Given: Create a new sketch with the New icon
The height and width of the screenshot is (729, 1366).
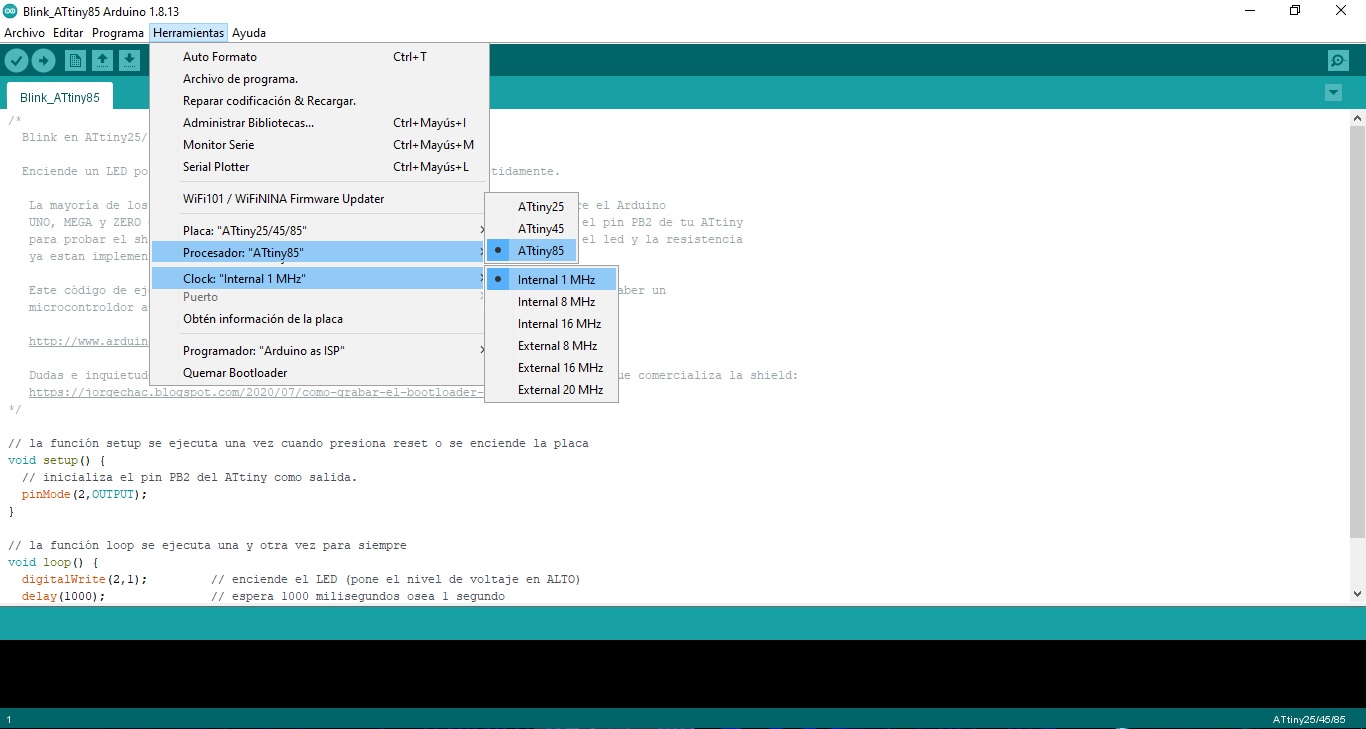Looking at the screenshot, I should pos(75,60).
